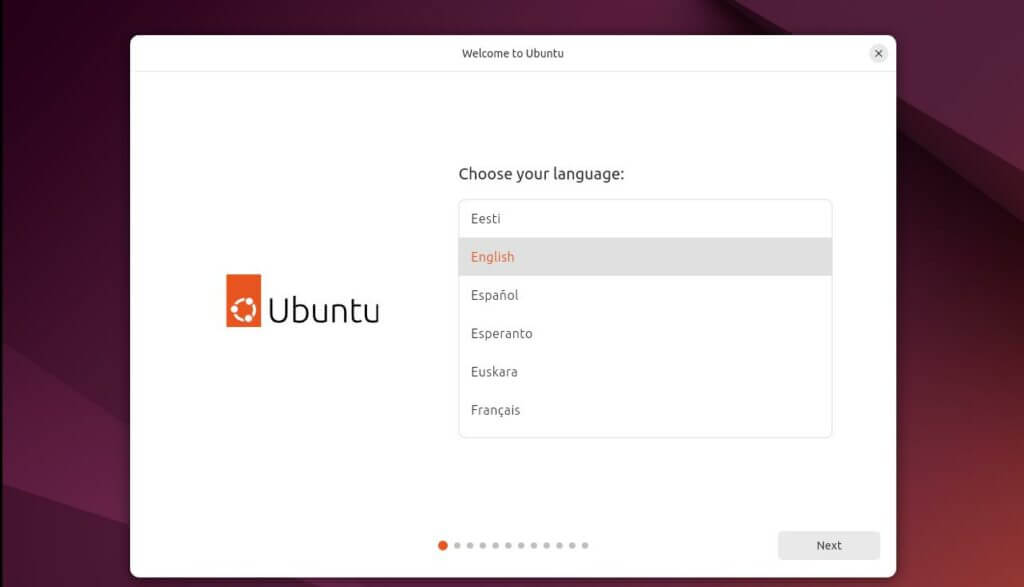
Task: Click the second page indicator dot
Action: tap(455, 546)
